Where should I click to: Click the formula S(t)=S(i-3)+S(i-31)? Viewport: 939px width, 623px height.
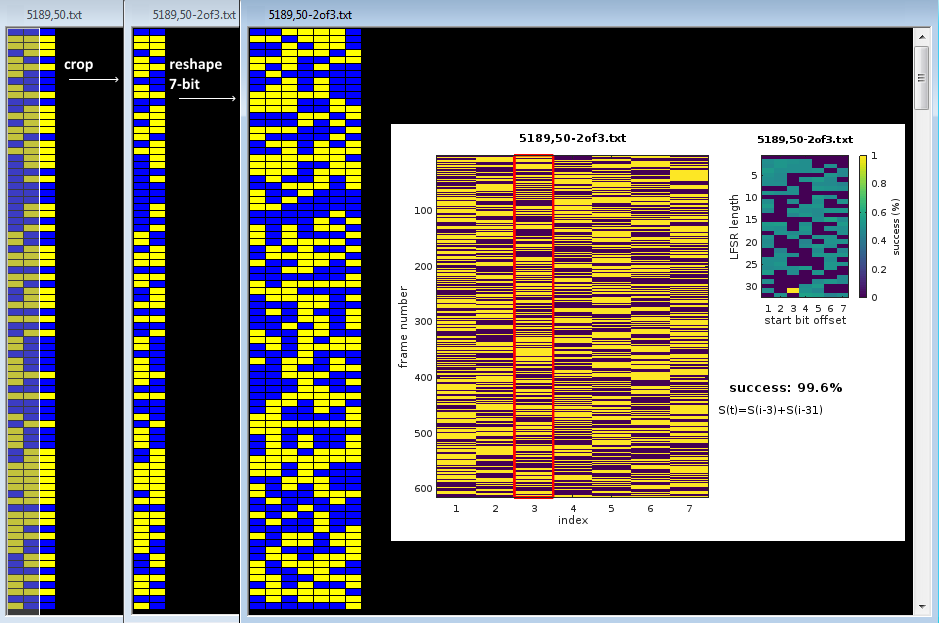[x=770, y=410]
